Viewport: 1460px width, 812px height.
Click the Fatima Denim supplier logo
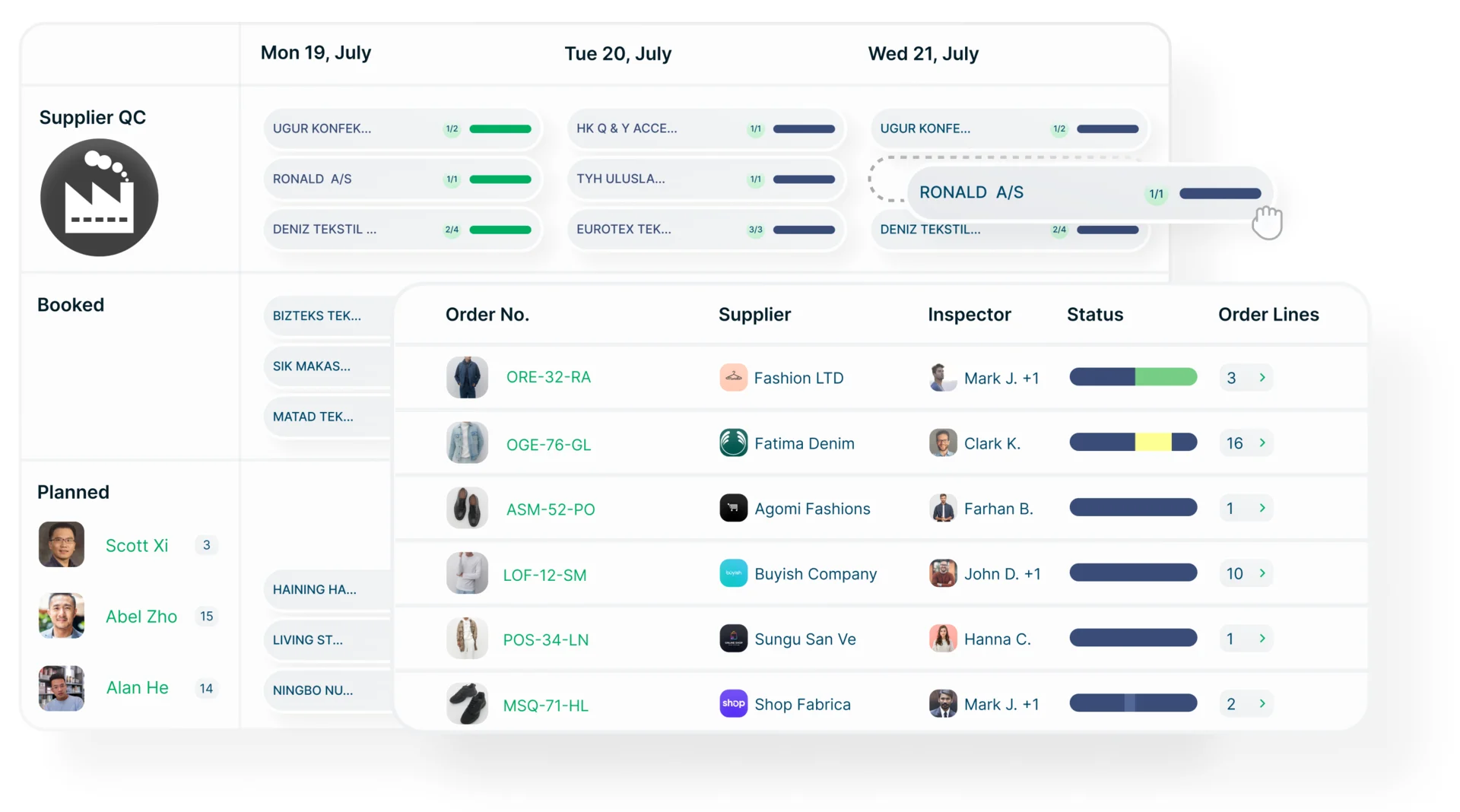pos(733,442)
